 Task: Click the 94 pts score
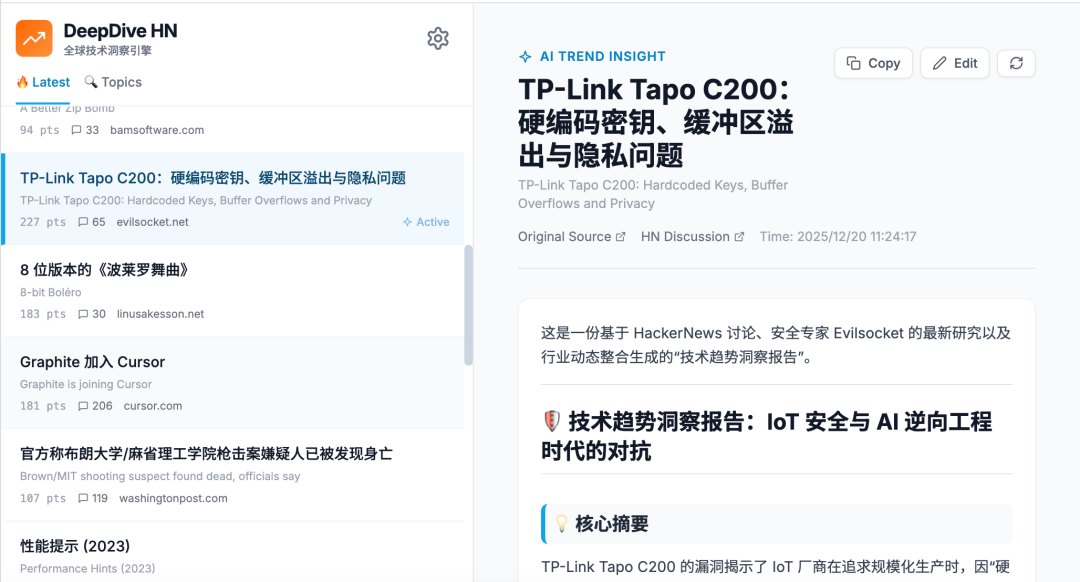(39, 130)
